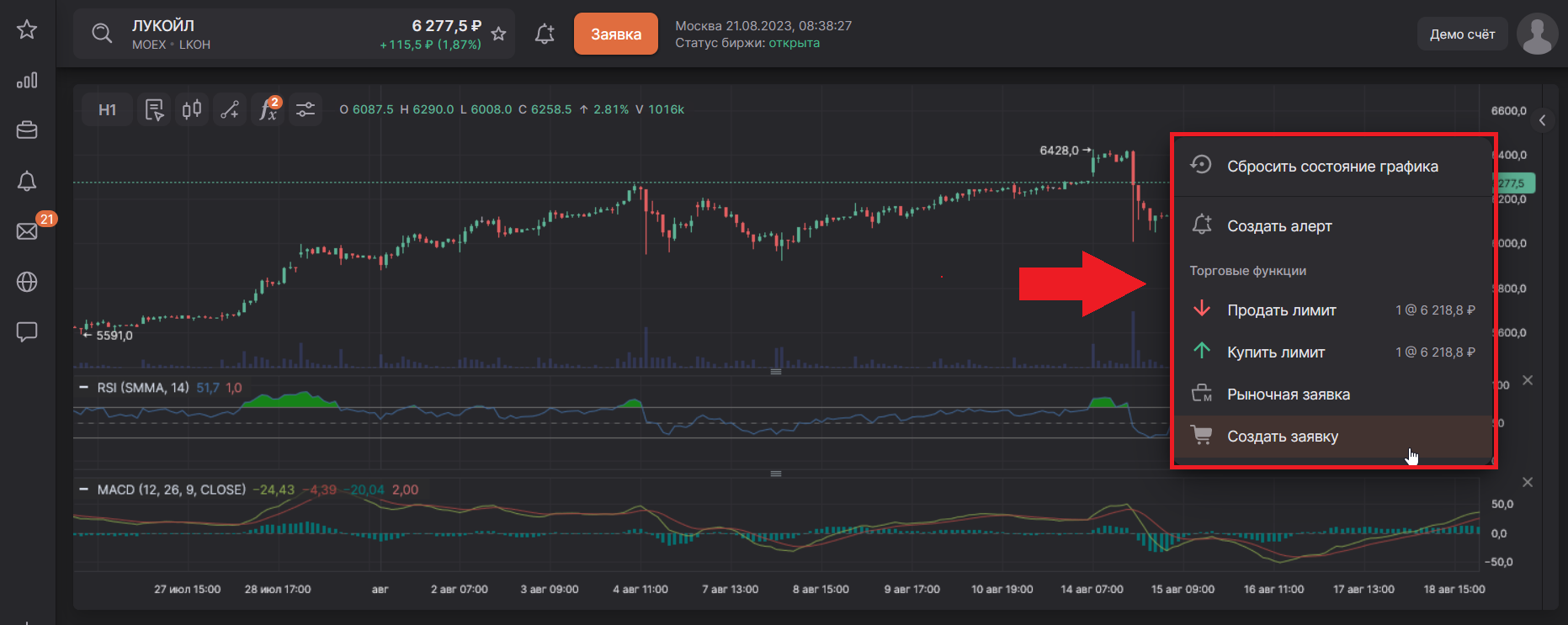1568x625 pixels.
Task: Open the chart settings sliders icon
Action: pyautogui.click(x=306, y=109)
